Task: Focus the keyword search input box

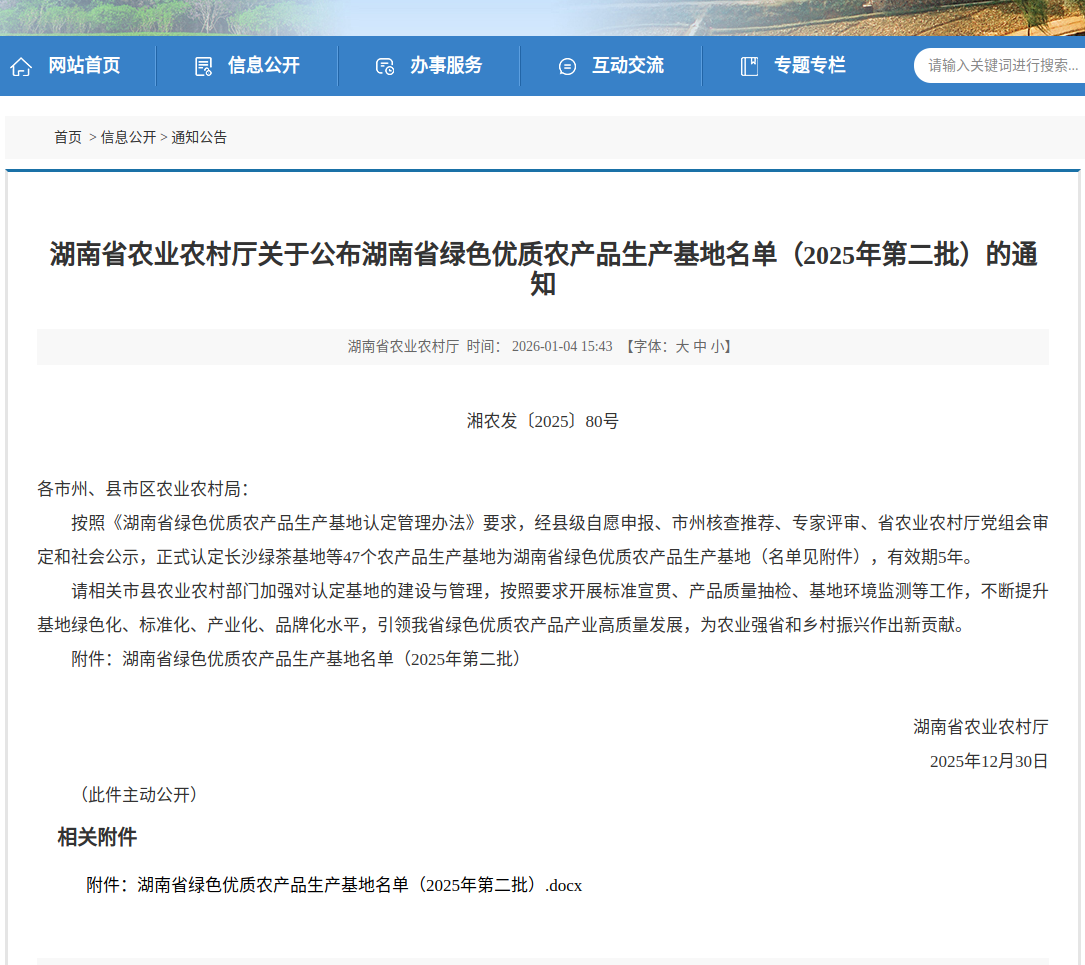Action: tap(1003, 66)
